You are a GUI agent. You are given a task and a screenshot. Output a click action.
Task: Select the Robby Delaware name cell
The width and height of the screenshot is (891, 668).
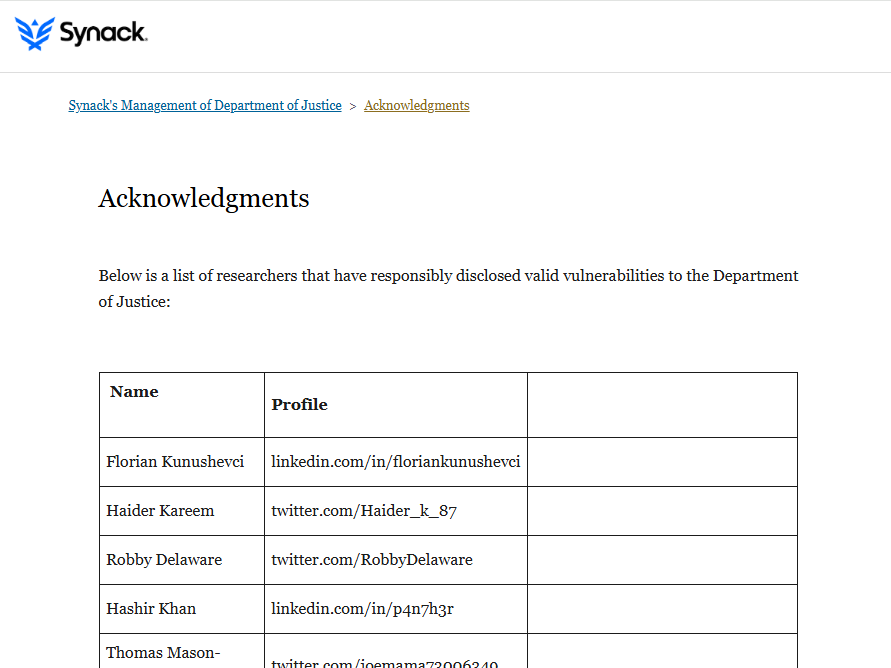(x=182, y=560)
